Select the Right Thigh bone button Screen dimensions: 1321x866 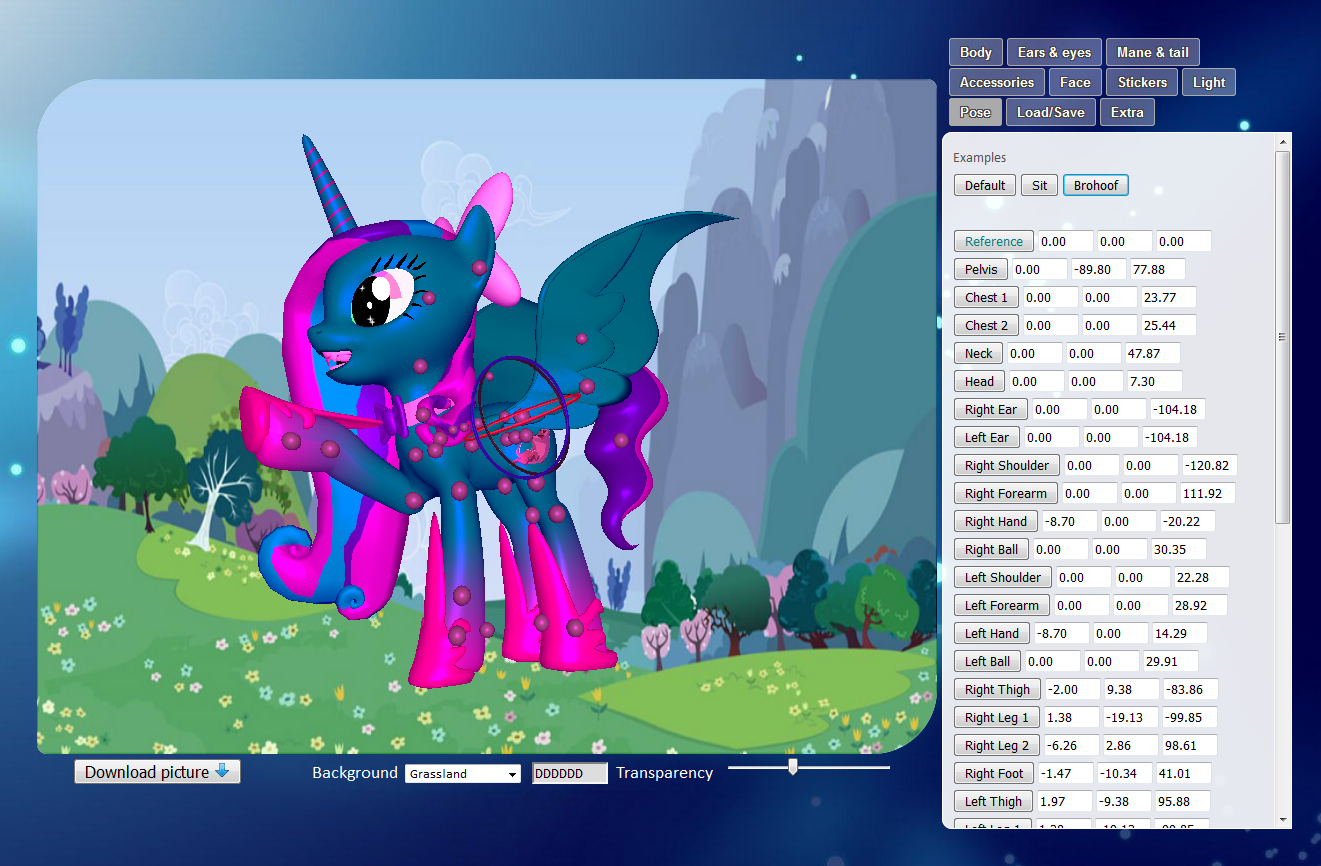tap(997, 689)
